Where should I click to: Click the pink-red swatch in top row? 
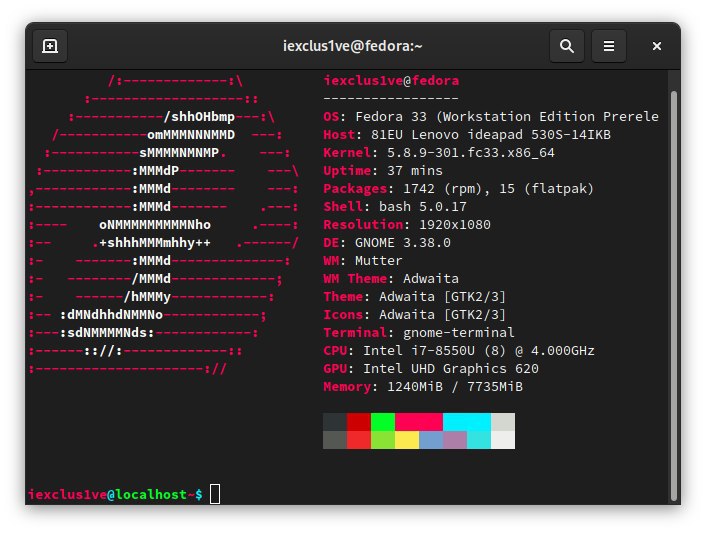point(419,422)
